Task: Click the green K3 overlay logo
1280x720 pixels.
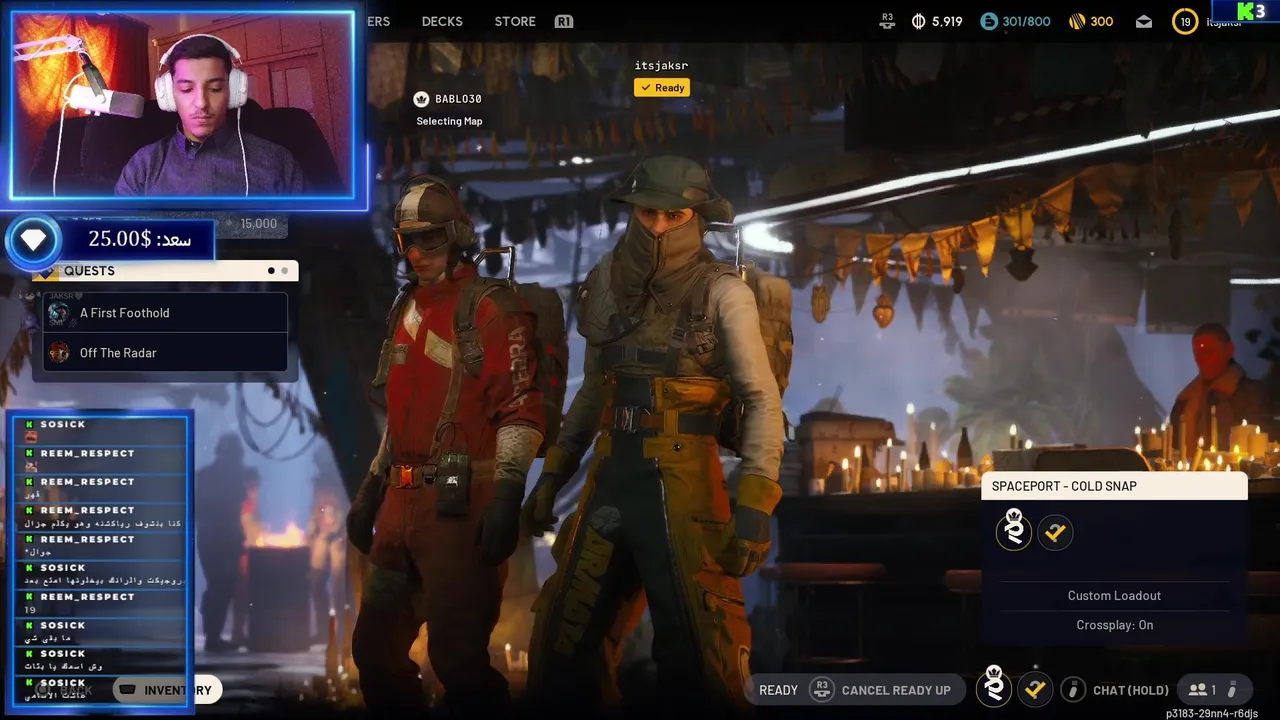Action: click(x=1252, y=11)
